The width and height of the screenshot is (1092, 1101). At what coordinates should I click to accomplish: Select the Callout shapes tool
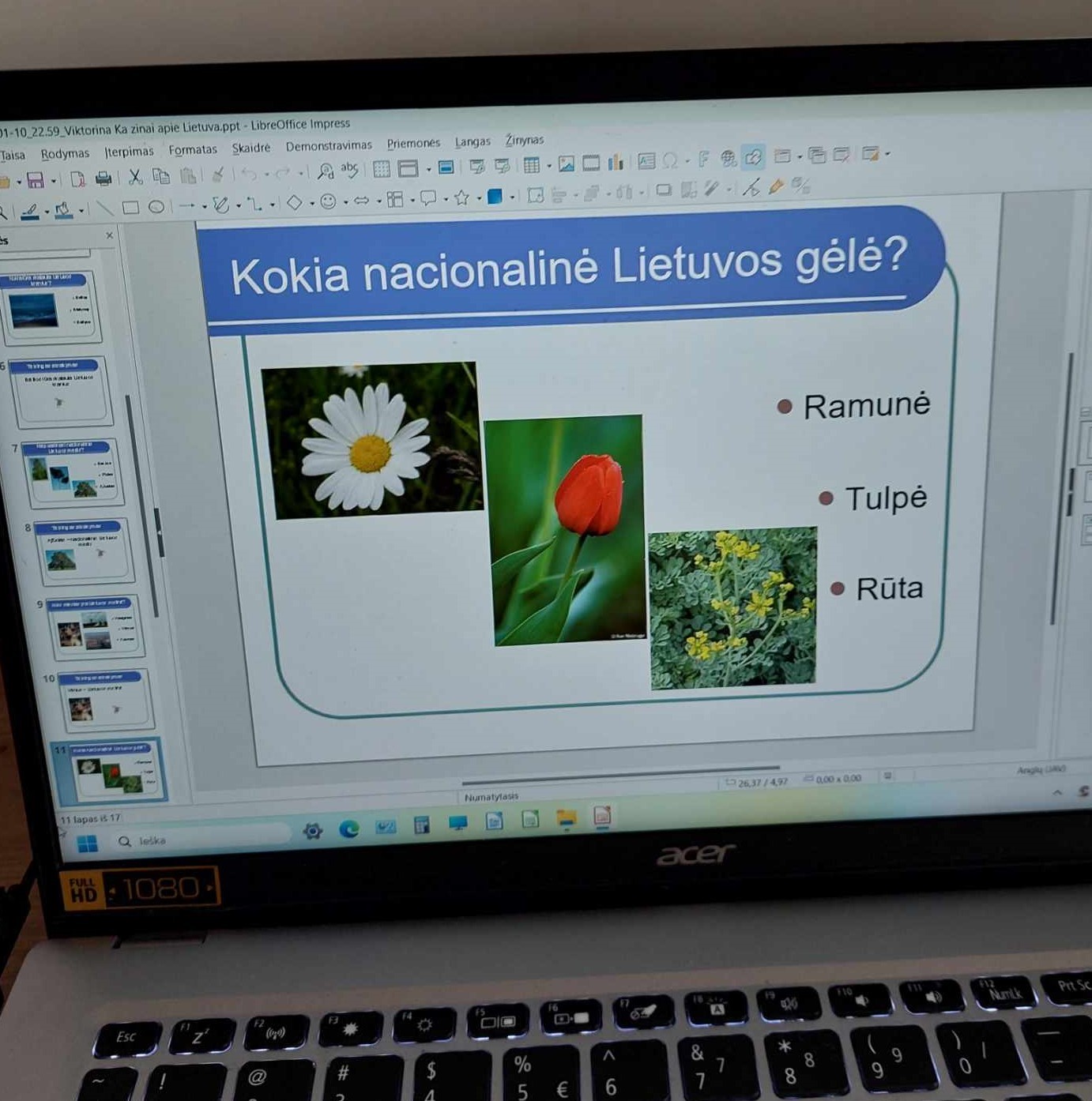(428, 198)
